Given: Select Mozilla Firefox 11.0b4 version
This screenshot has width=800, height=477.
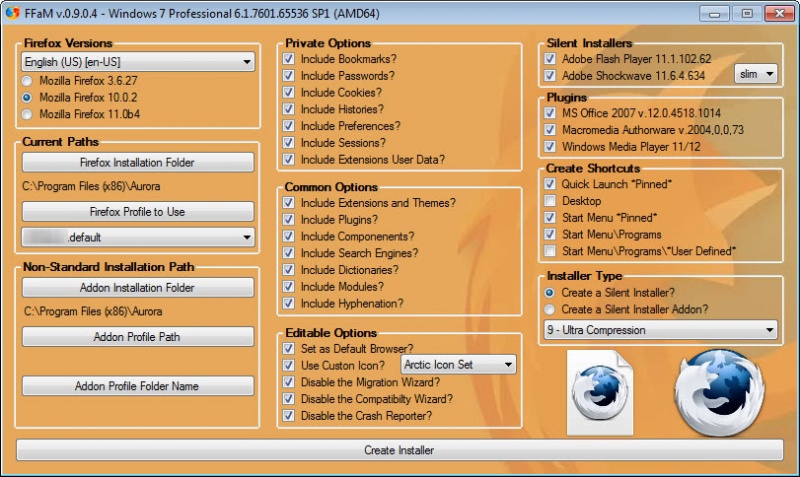Looking at the screenshot, I should 27,114.
